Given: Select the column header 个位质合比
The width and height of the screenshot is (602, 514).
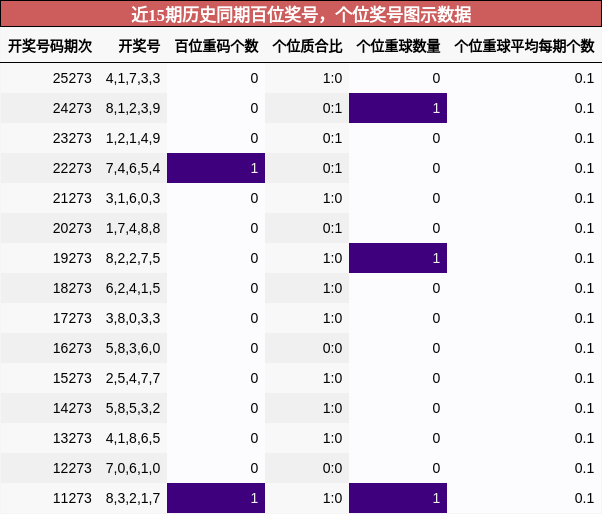Looking at the screenshot, I should pos(307,46).
